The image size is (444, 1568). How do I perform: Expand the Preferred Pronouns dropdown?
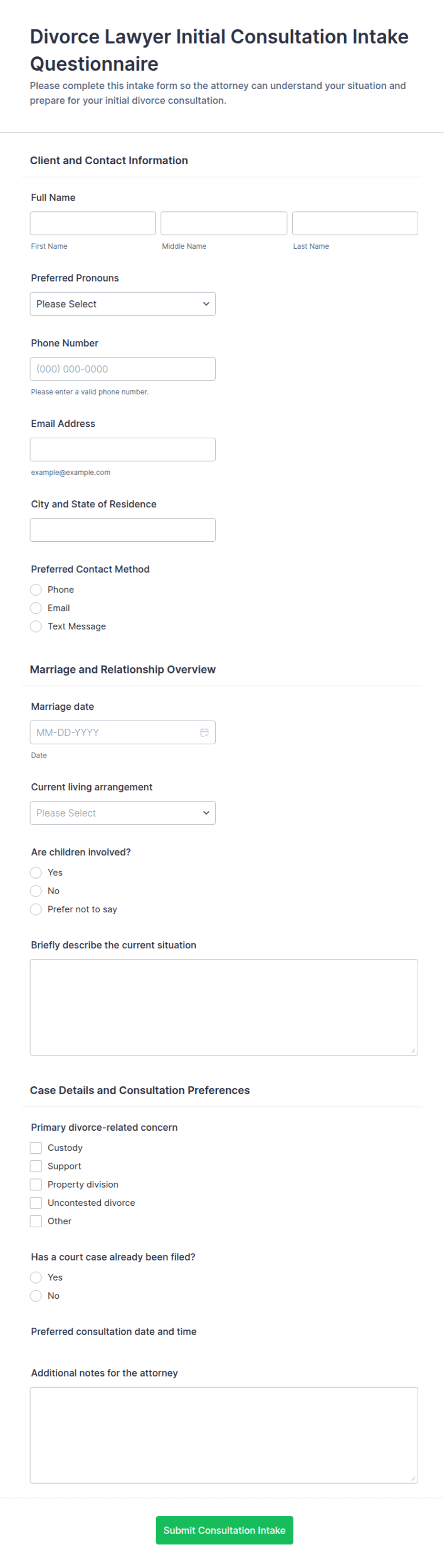pos(122,304)
